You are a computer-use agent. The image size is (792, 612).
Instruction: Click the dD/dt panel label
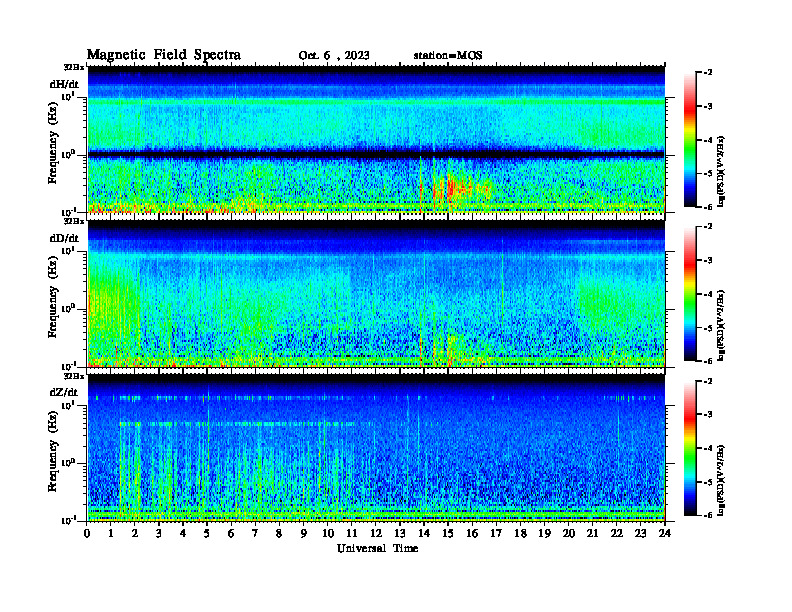click(x=64, y=238)
